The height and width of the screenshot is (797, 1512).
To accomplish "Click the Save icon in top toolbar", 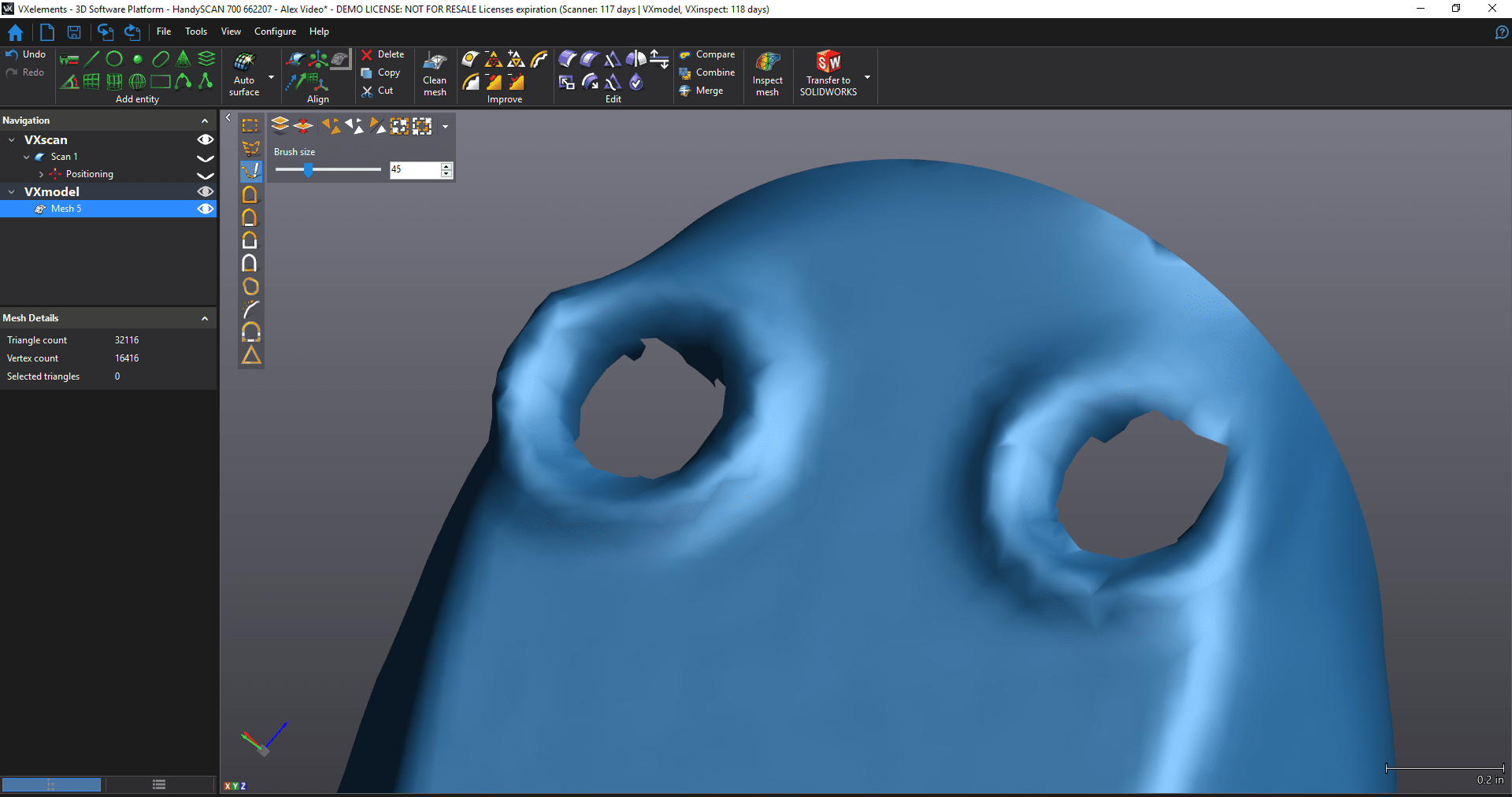I will (x=74, y=32).
